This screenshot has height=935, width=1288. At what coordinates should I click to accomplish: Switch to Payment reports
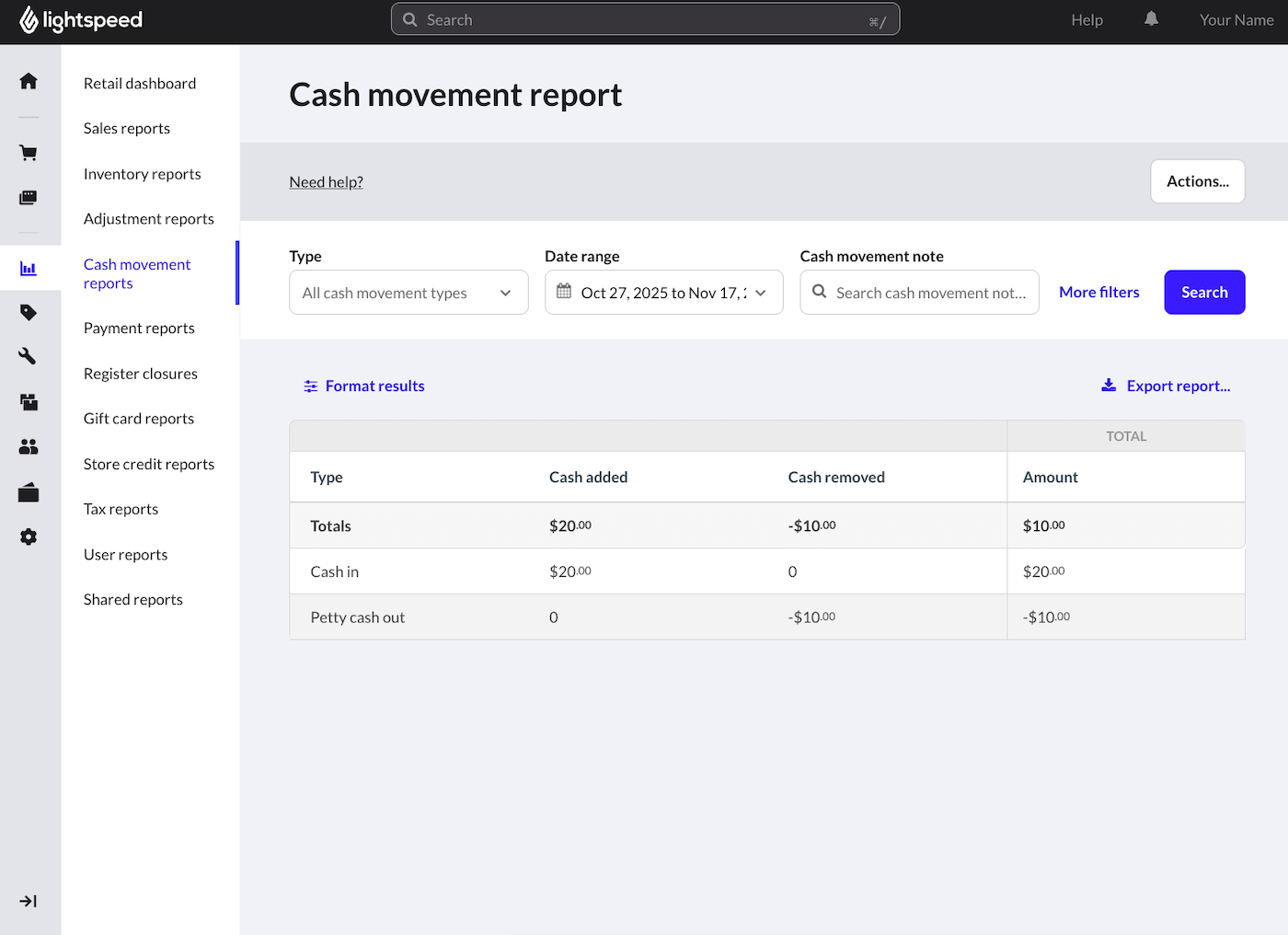pos(139,328)
